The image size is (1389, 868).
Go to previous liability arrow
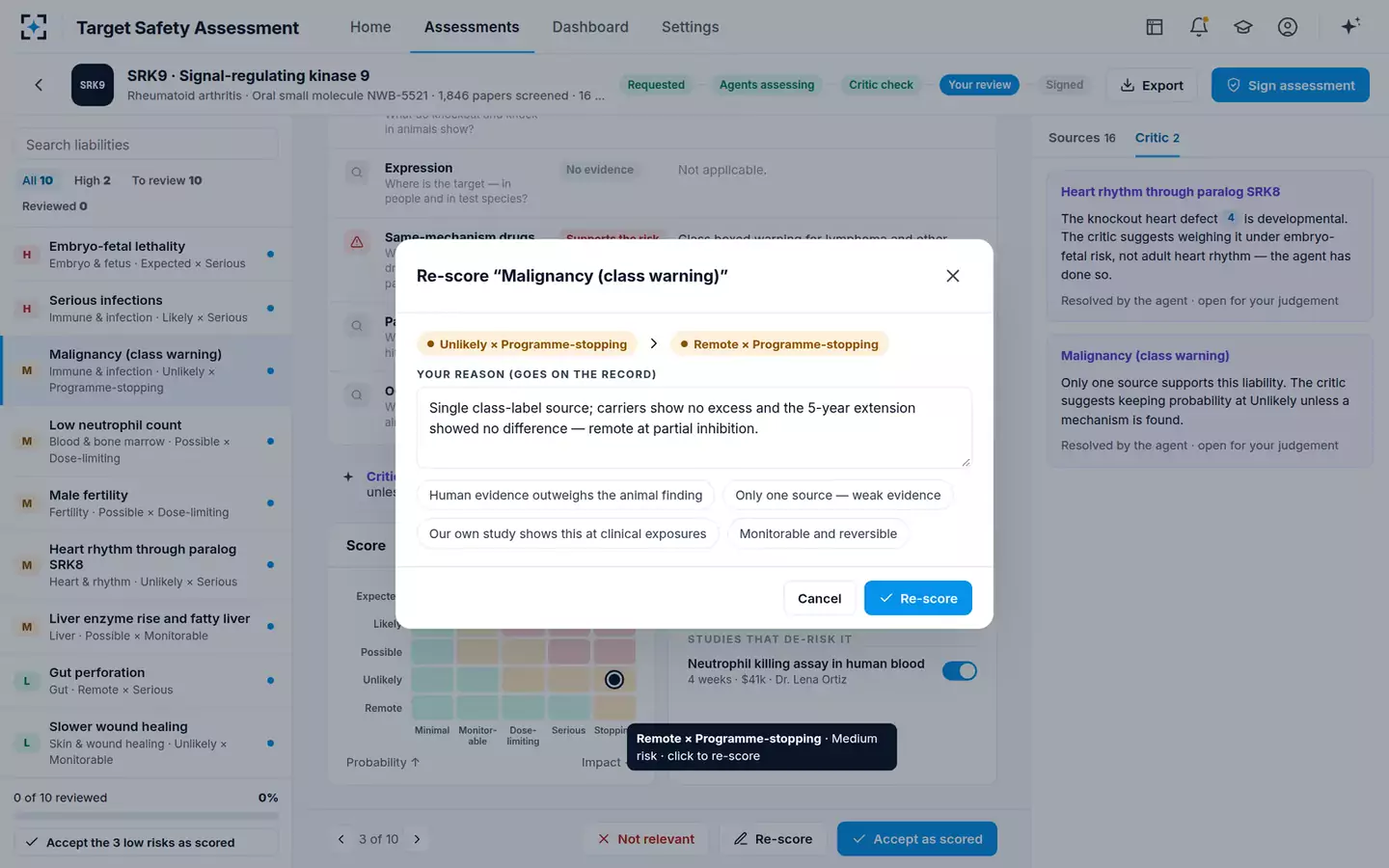point(340,839)
